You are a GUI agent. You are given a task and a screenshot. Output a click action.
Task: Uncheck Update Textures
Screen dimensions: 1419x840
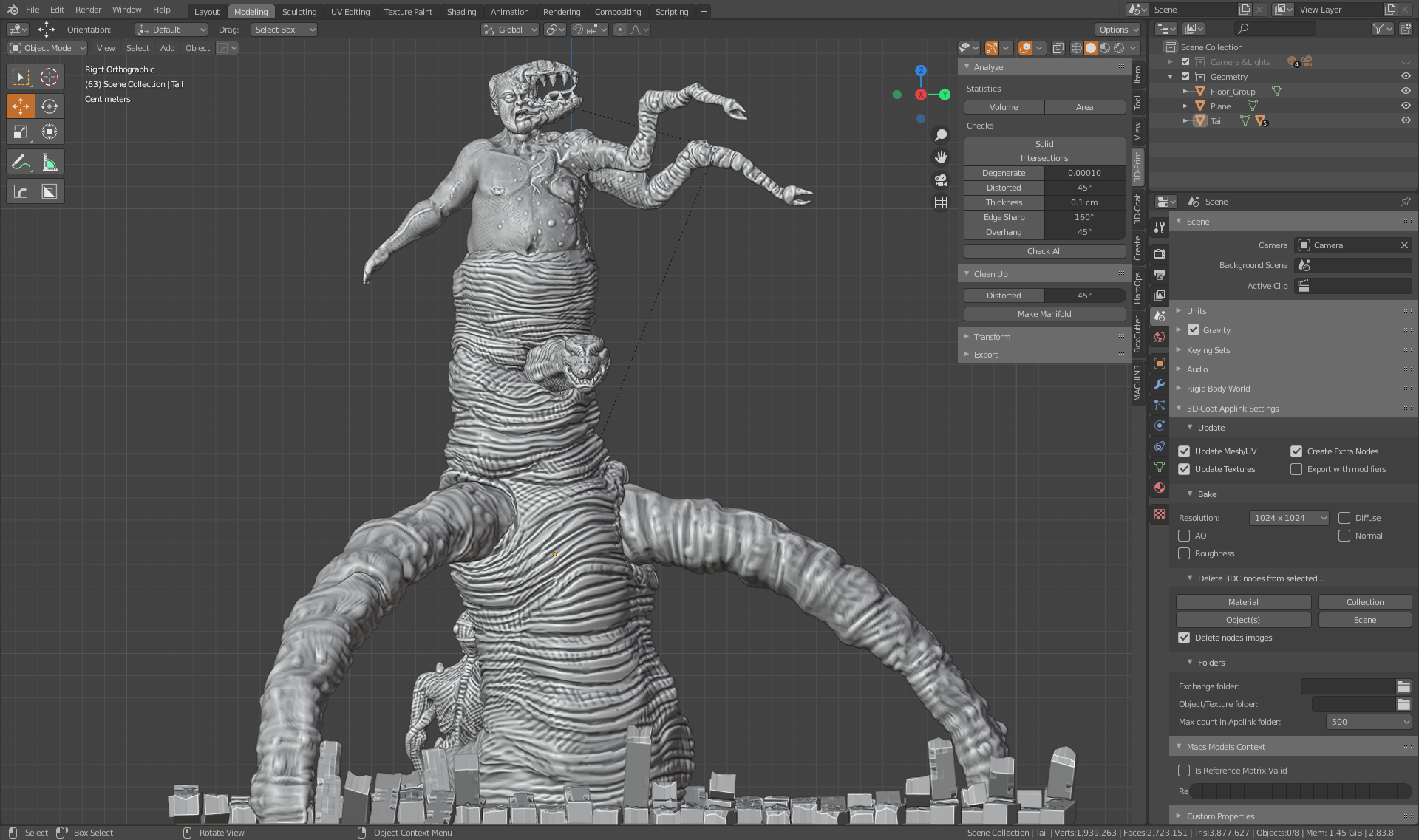pos(1184,468)
